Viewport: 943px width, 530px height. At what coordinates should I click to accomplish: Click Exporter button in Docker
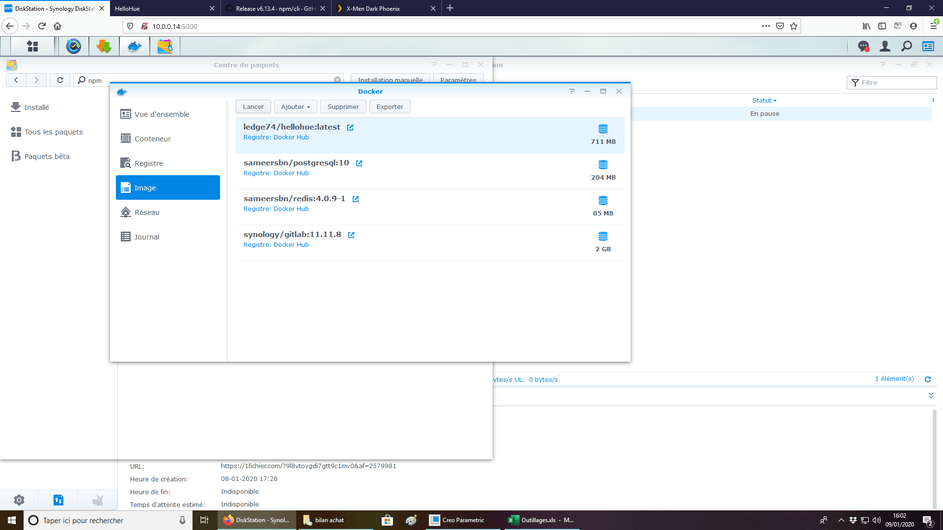(390, 106)
